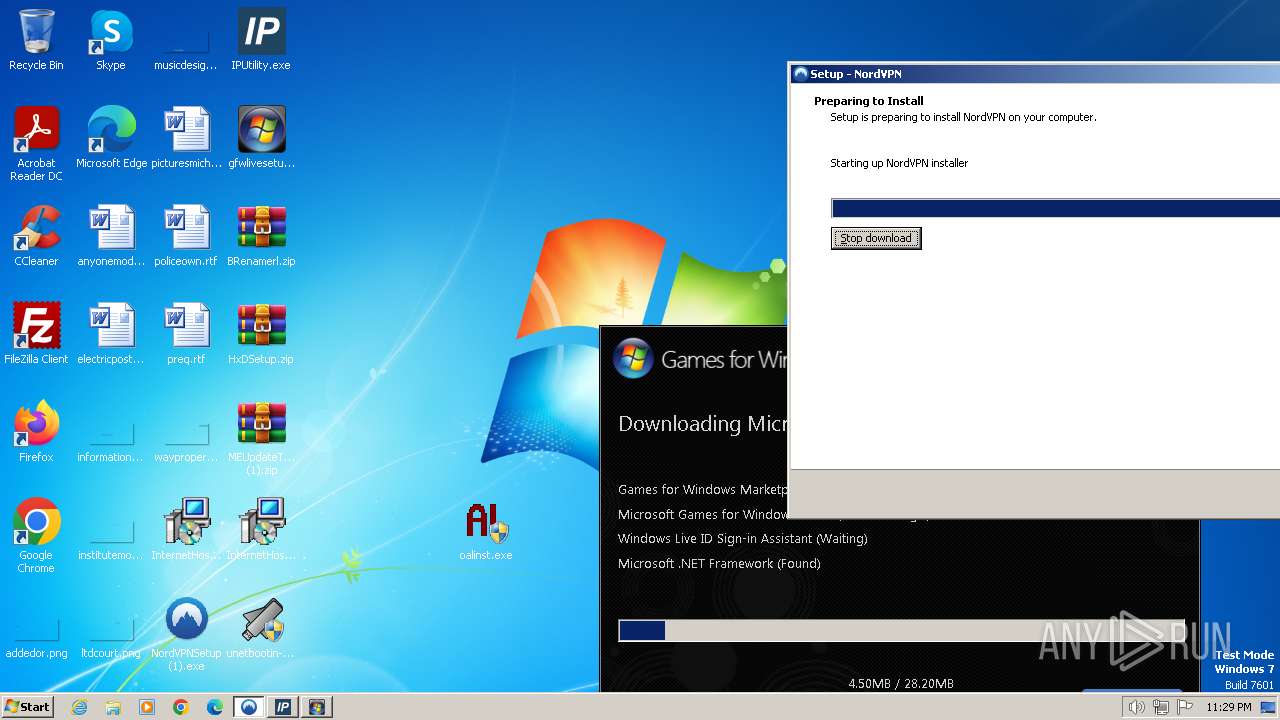
Task: Switch to Games for Windows taskbar button
Action: 317,707
